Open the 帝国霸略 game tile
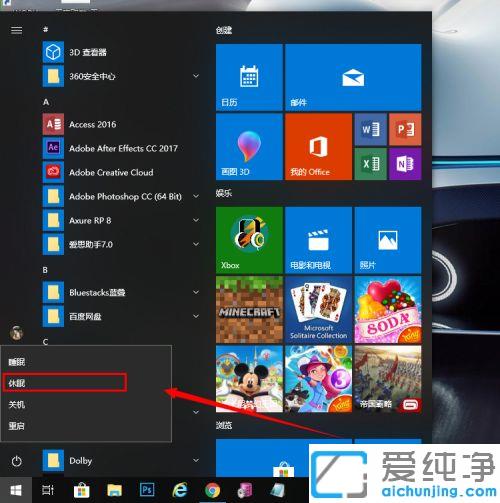This screenshot has height=503, width=500. (x=388, y=379)
